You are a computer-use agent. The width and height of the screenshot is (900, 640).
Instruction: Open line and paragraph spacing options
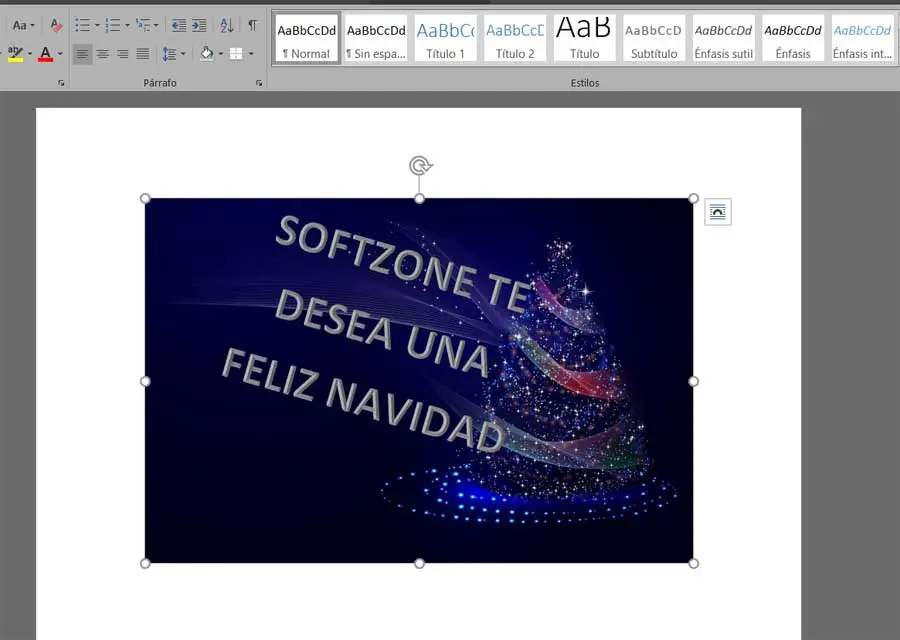pyautogui.click(x=169, y=54)
